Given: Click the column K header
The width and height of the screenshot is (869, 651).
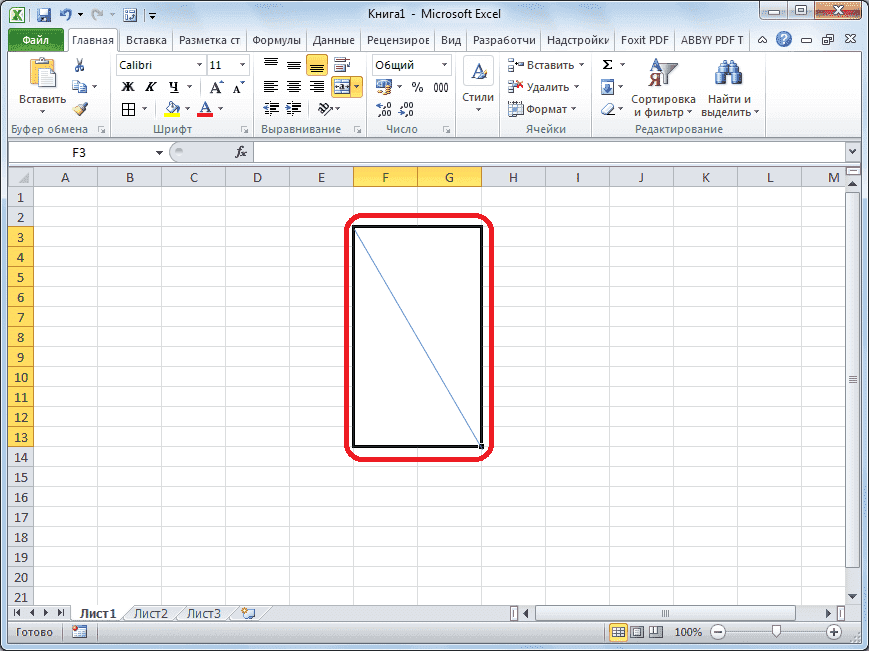Looking at the screenshot, I should tap(705, 177).
